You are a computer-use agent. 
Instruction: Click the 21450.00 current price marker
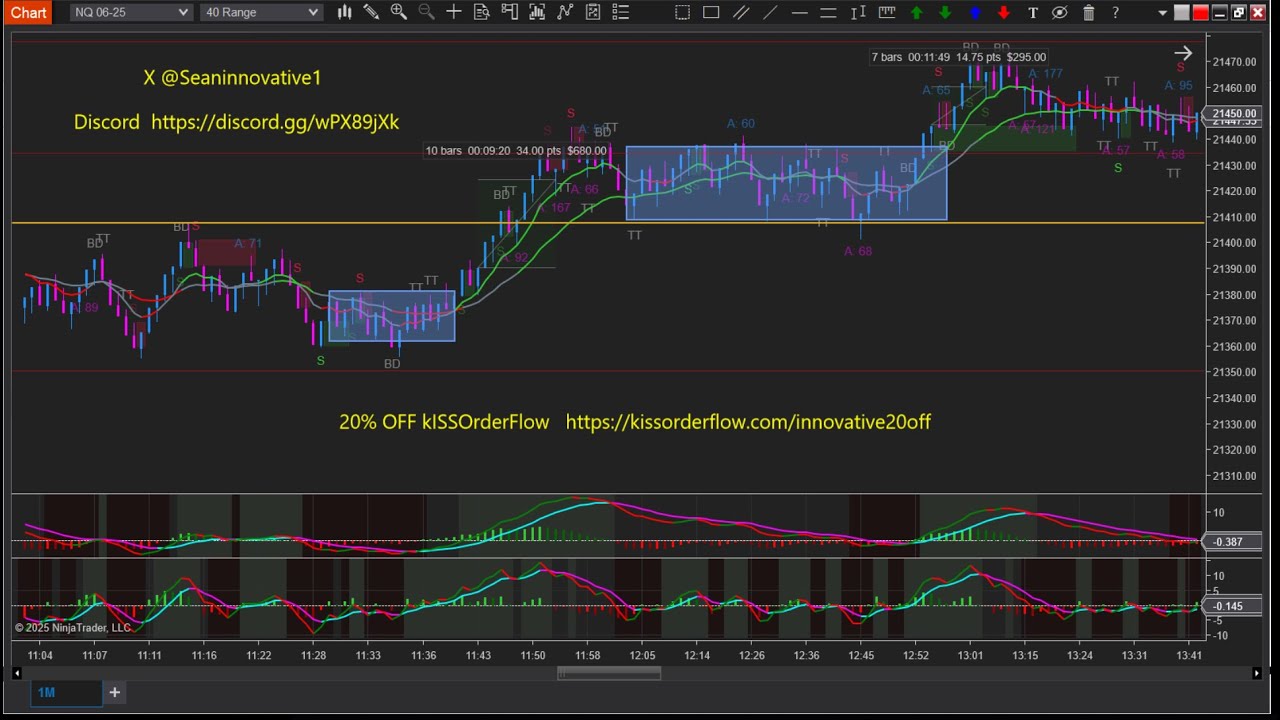(x=1234, y=114)
